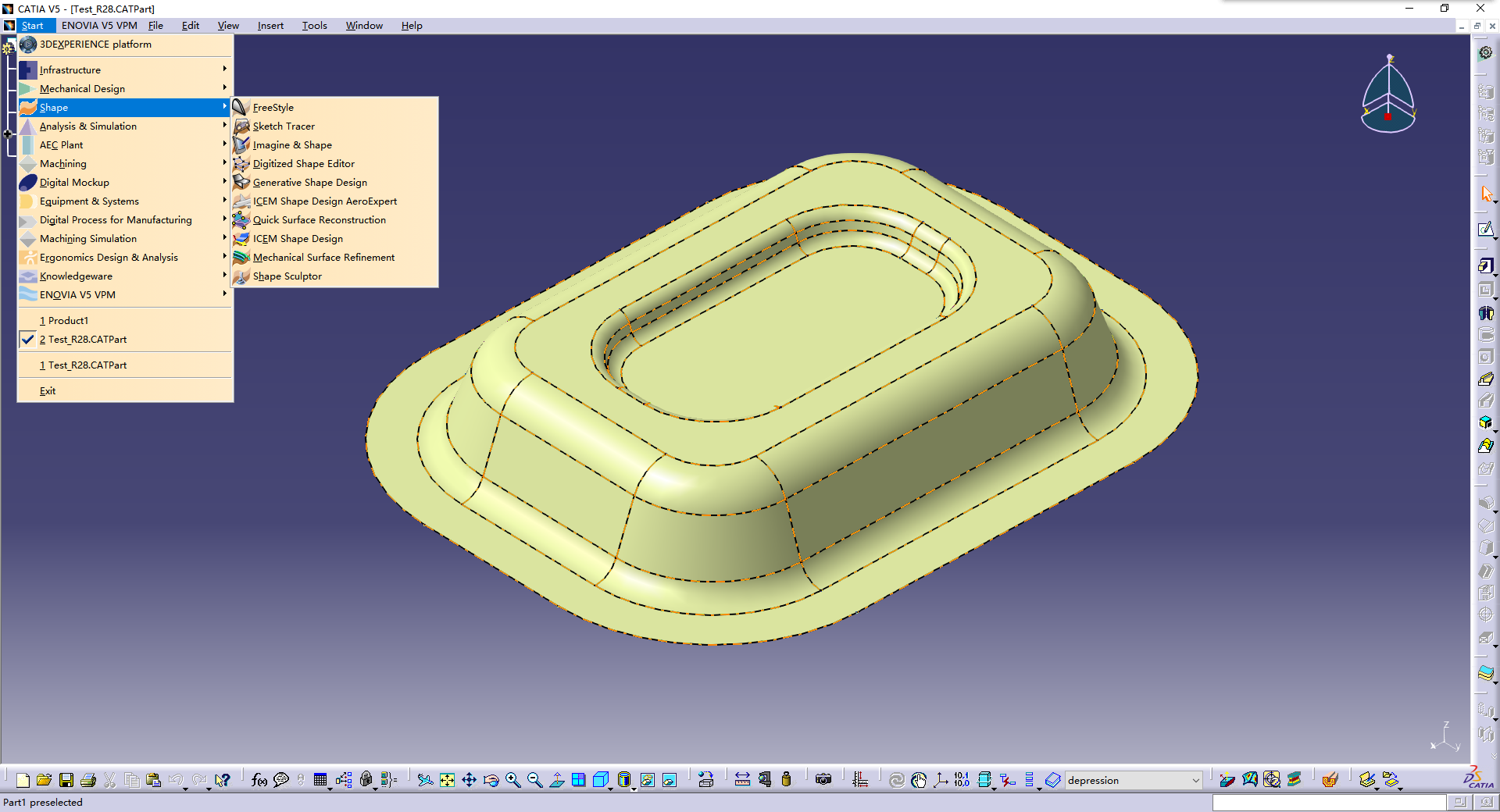Open 3DEXPERIENCE platform entry
This screenshot has height=812, width=1500.
125,45
